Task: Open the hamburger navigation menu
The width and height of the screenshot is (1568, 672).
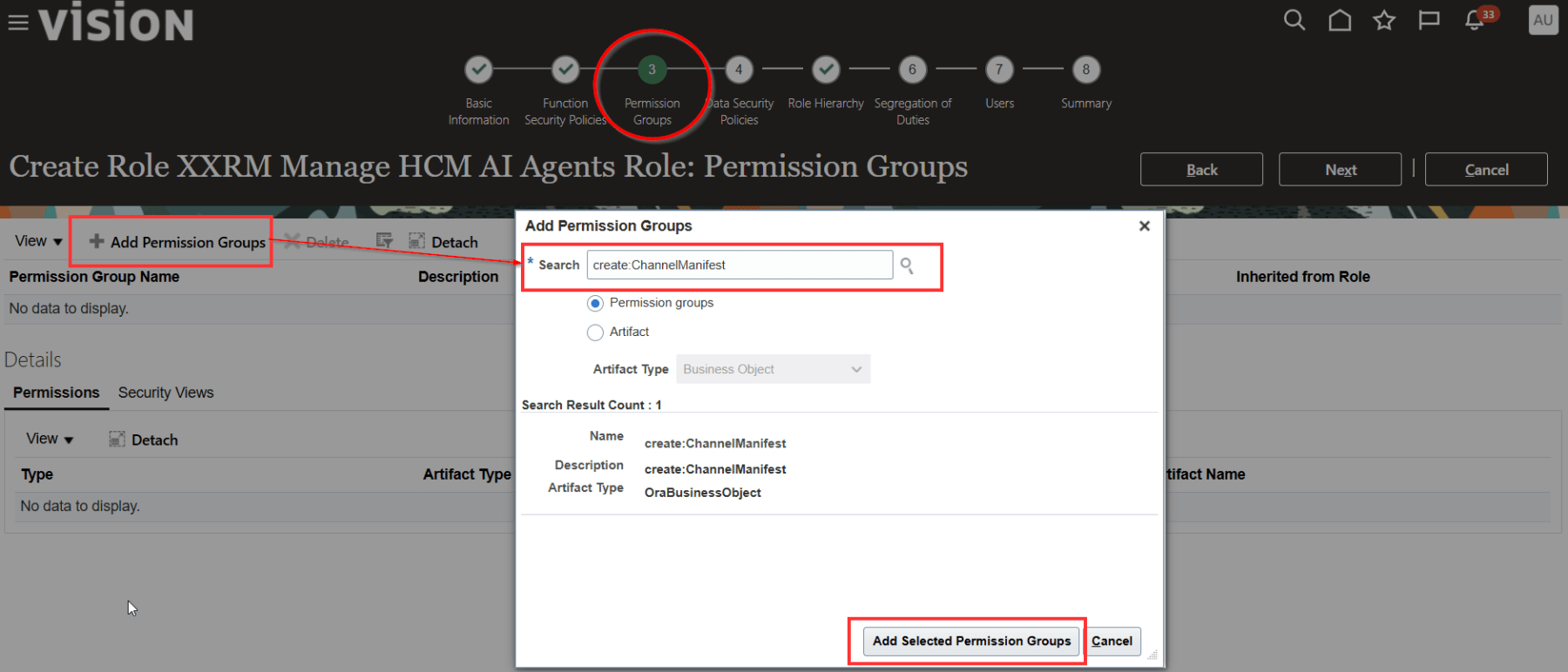Action: pos(18,23)
